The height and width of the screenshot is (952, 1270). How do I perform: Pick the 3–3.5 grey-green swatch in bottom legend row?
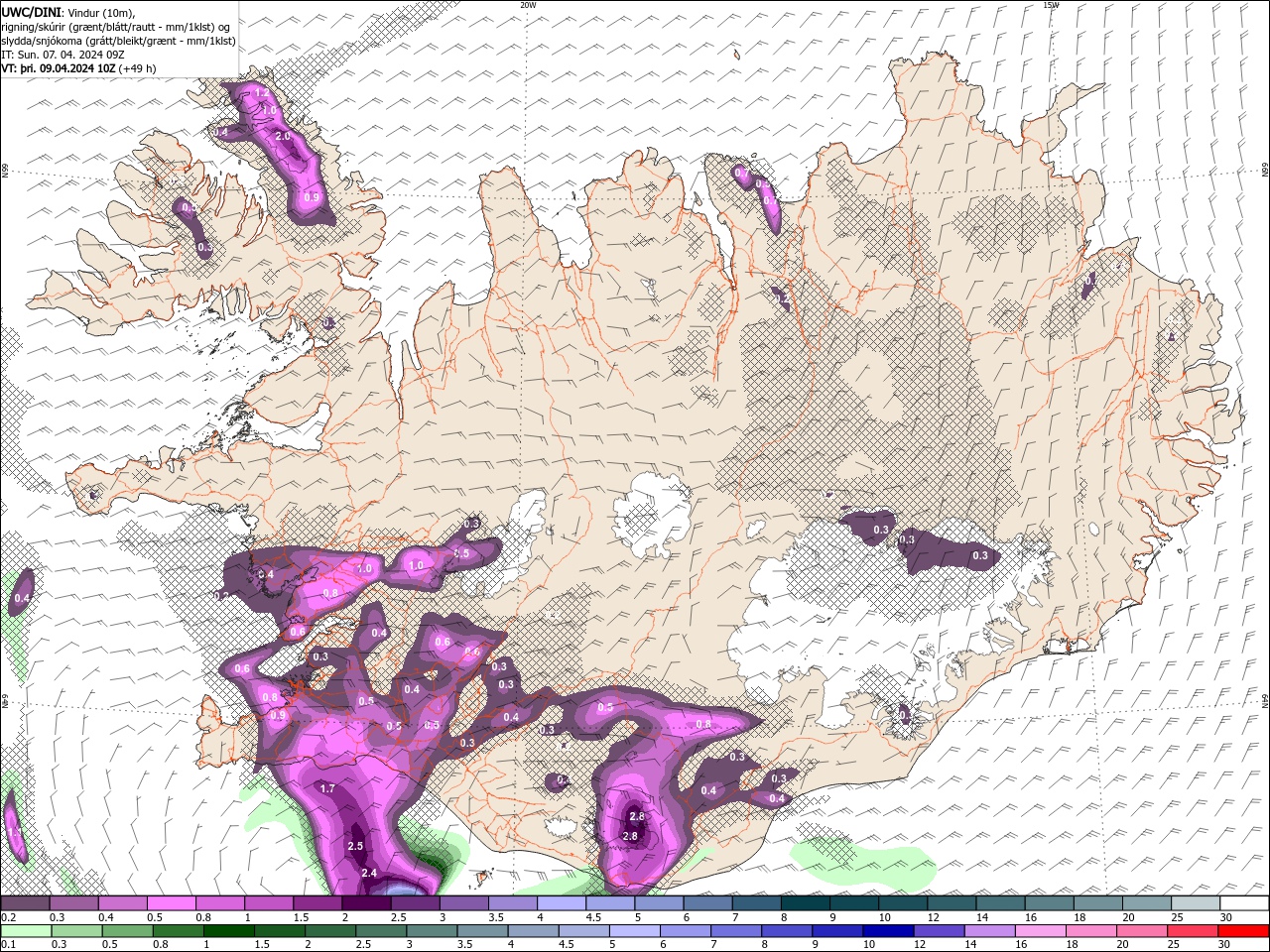tap(432, 931)
